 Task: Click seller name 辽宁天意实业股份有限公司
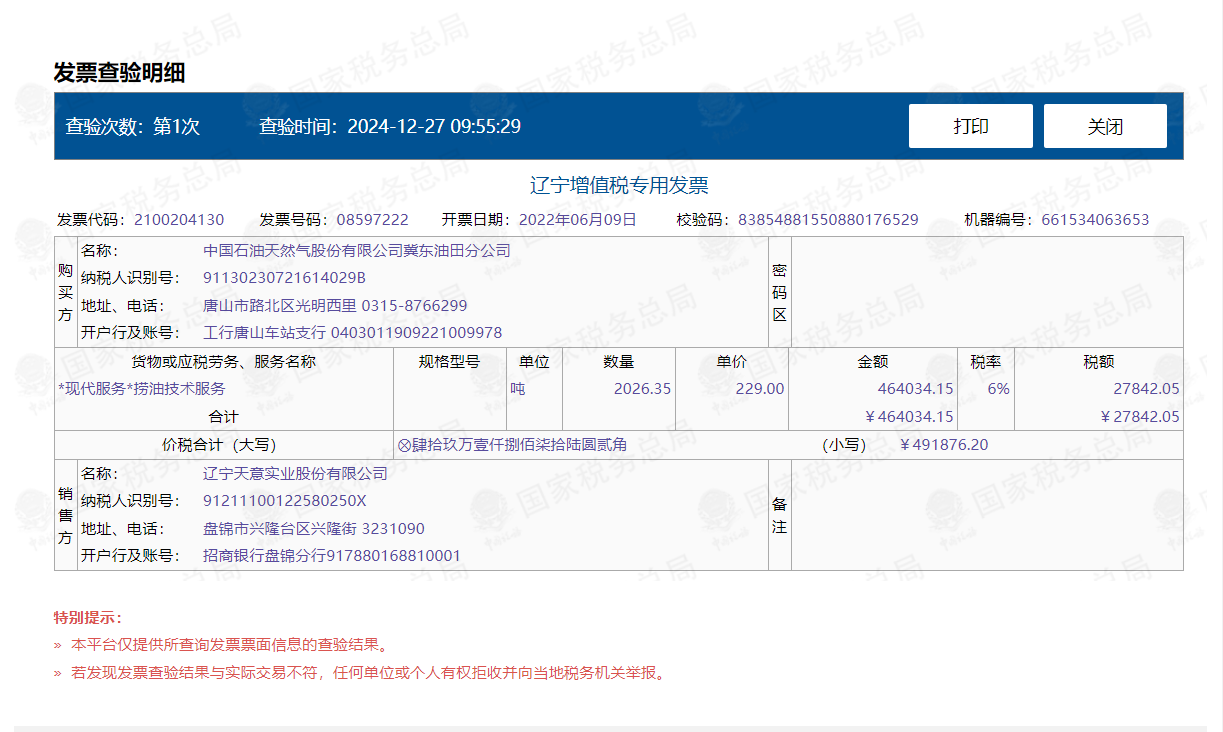[295, 474]
